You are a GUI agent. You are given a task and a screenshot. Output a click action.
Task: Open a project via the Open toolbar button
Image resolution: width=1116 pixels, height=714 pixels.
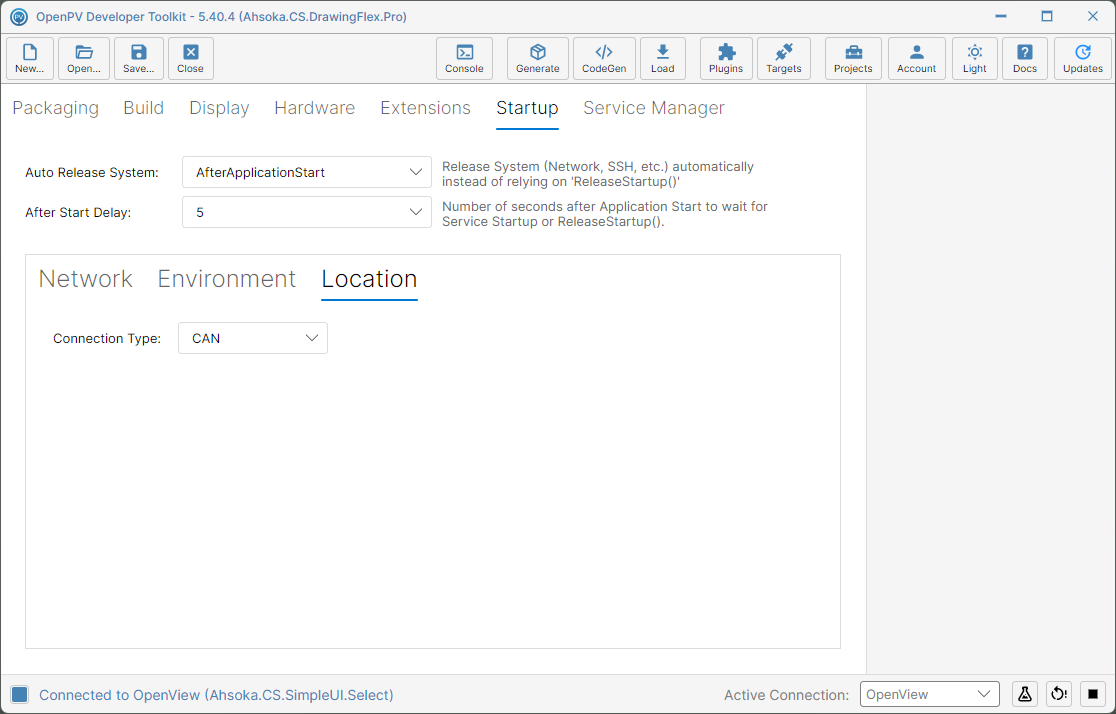[x=84, y=58]
